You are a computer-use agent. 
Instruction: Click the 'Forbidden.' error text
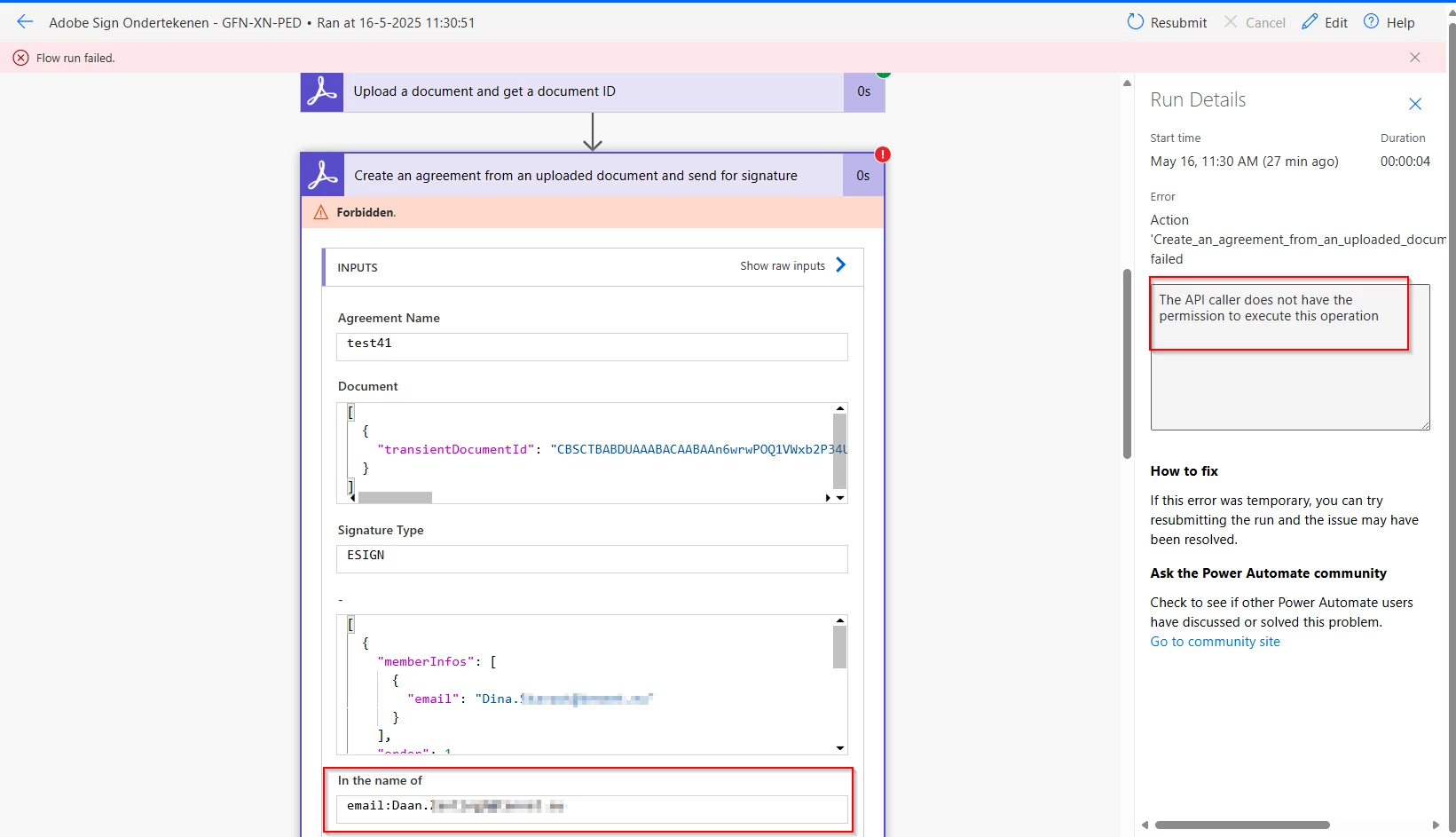point(366,212)
